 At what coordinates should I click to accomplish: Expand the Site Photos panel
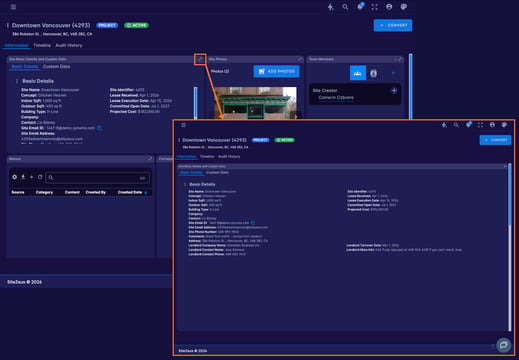pyautogui.click(x=300, y=59)
